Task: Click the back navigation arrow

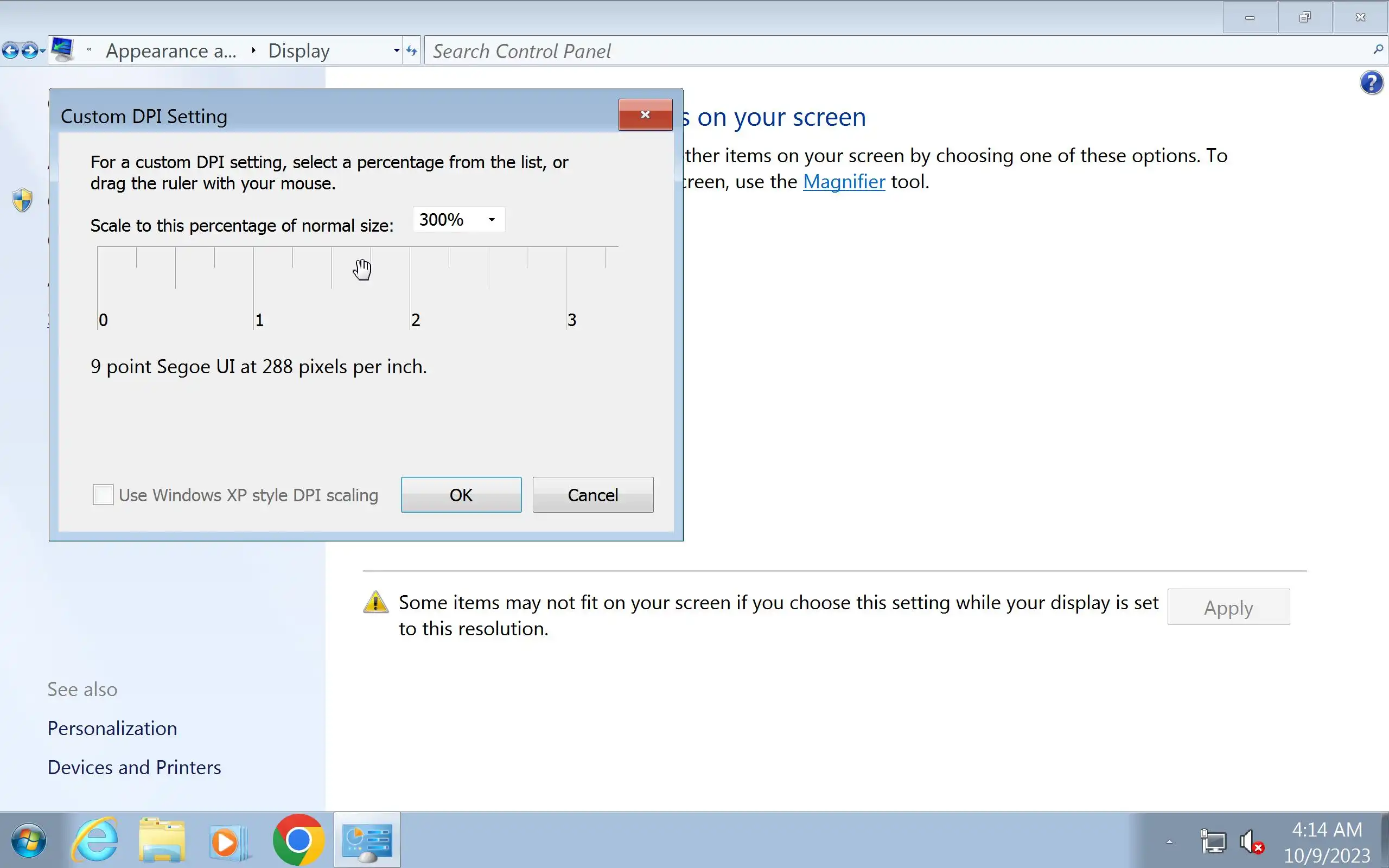Action: pos(10,51)
